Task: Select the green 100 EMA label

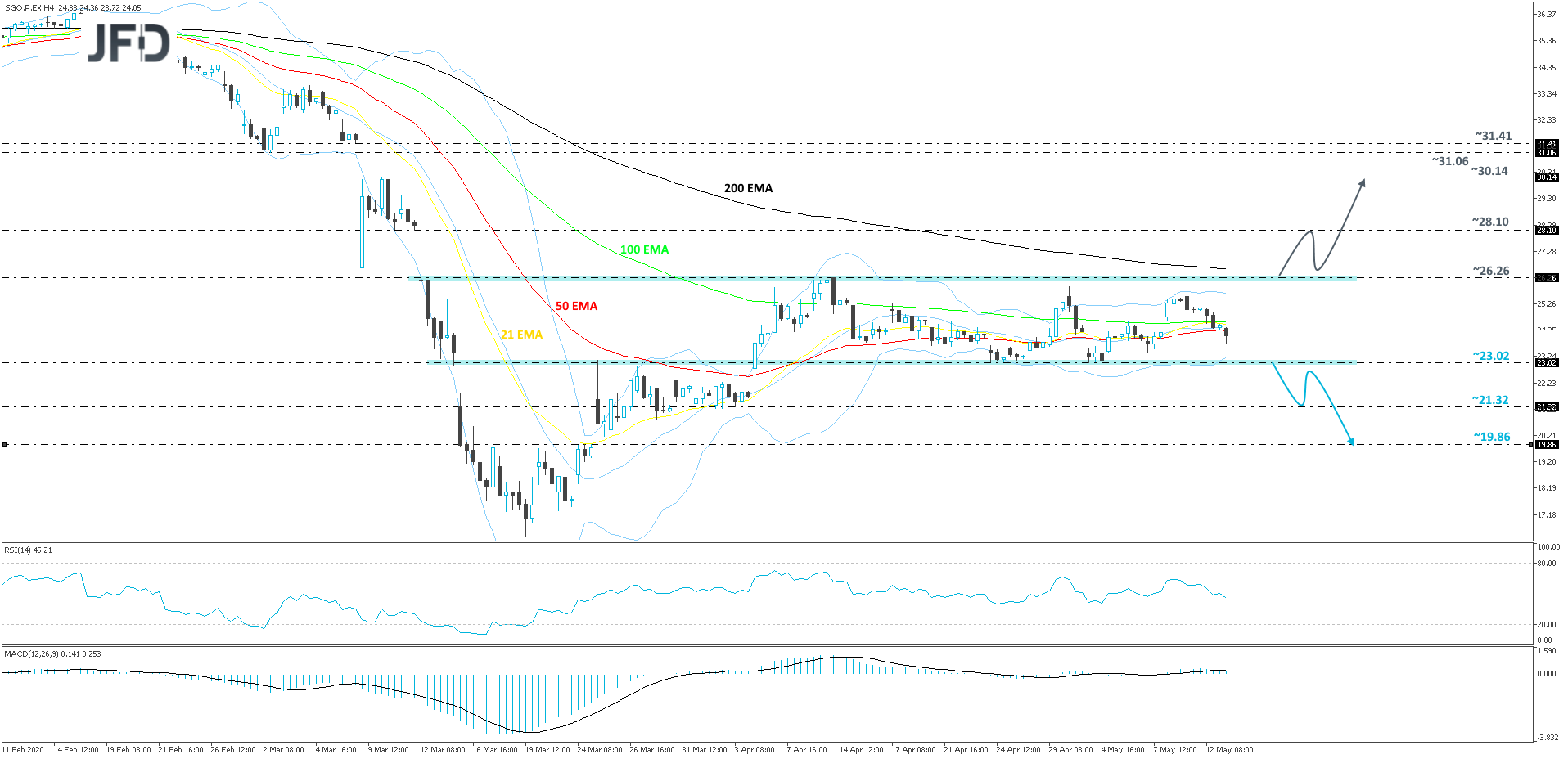Action: (644, 249)
